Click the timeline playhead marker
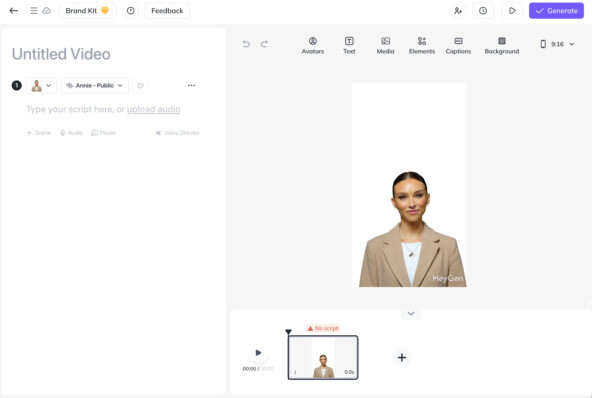 click(288, 332)
